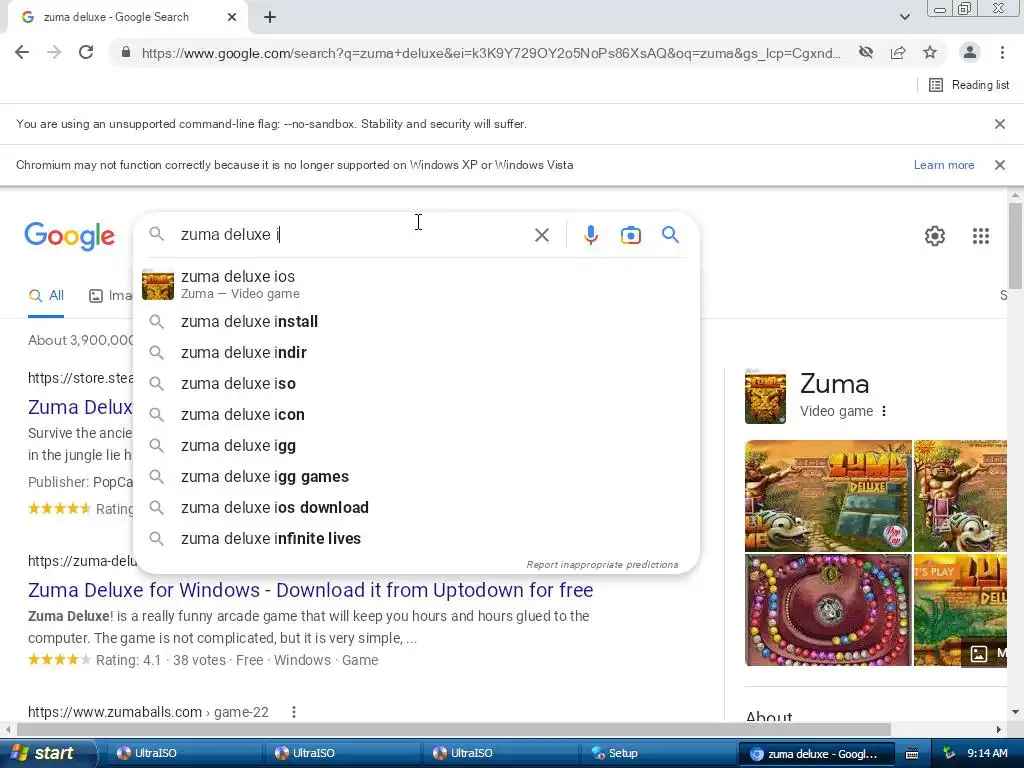This screenshot has width=1024, height=768.
Task: Open the Zuma Deluxe title screen image
Action: pyautogui.click(x=828, y=496)
